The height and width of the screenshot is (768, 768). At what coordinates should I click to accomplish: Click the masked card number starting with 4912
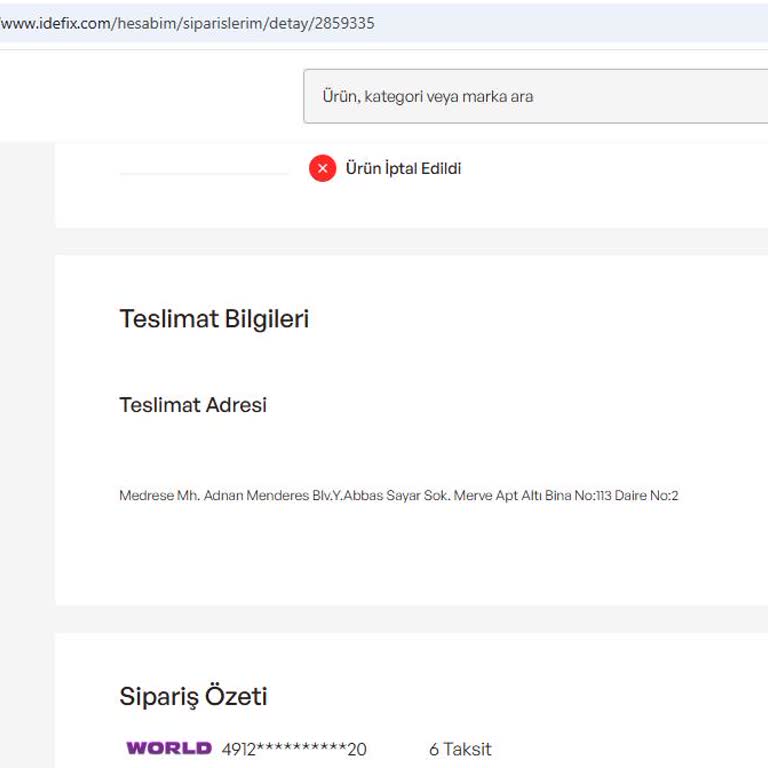point(294,749)
